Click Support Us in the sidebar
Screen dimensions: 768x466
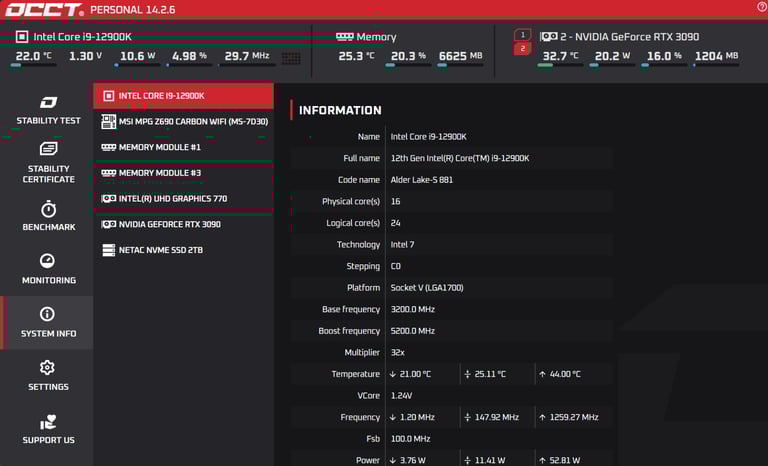click(48, 429)
